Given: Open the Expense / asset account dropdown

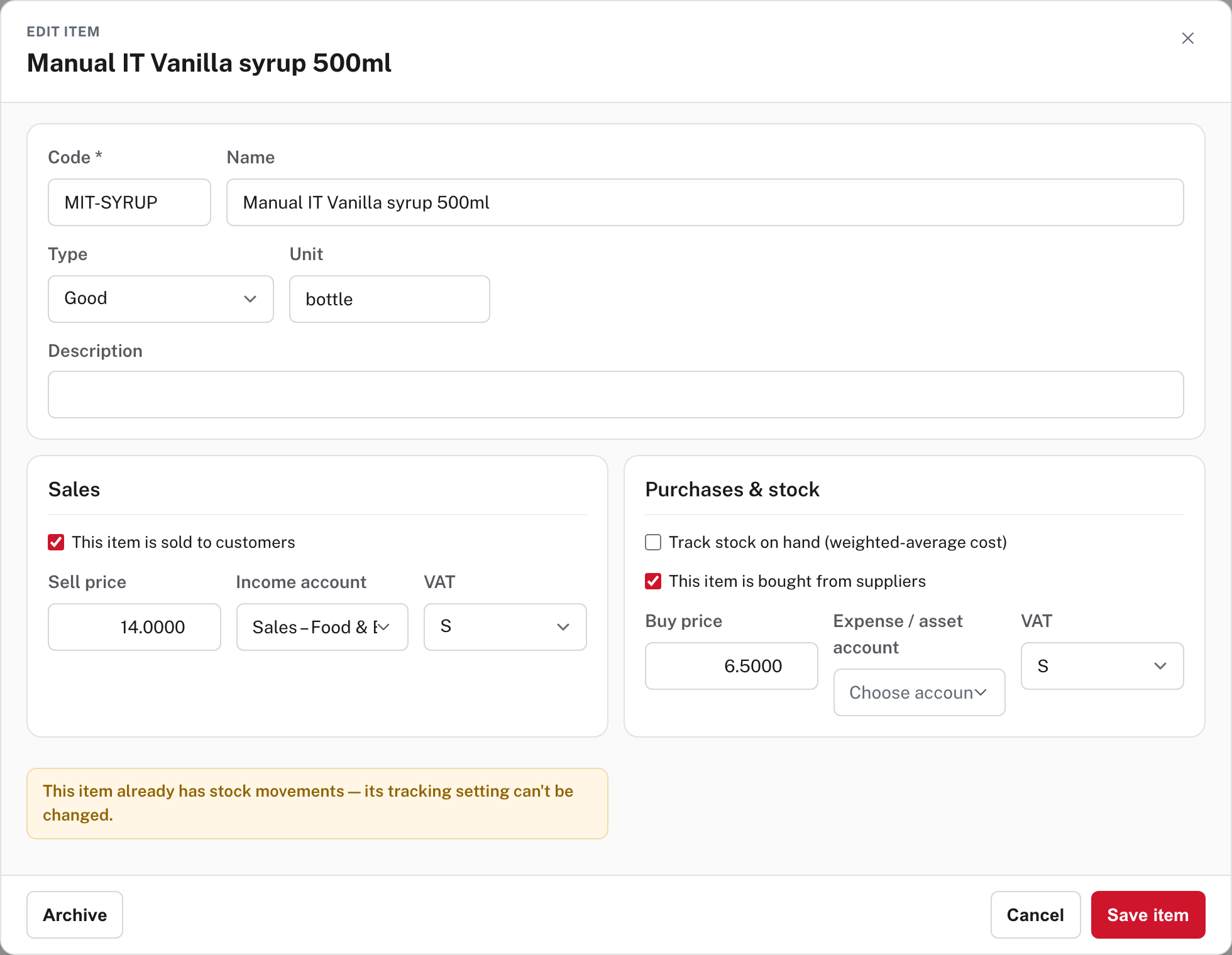Looking at the screenshot, I should [919, 692].
